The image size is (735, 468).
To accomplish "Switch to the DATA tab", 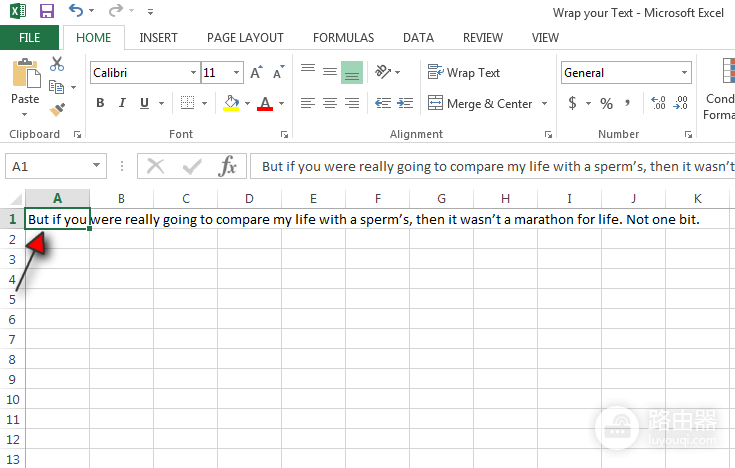I will pos(418,38).
